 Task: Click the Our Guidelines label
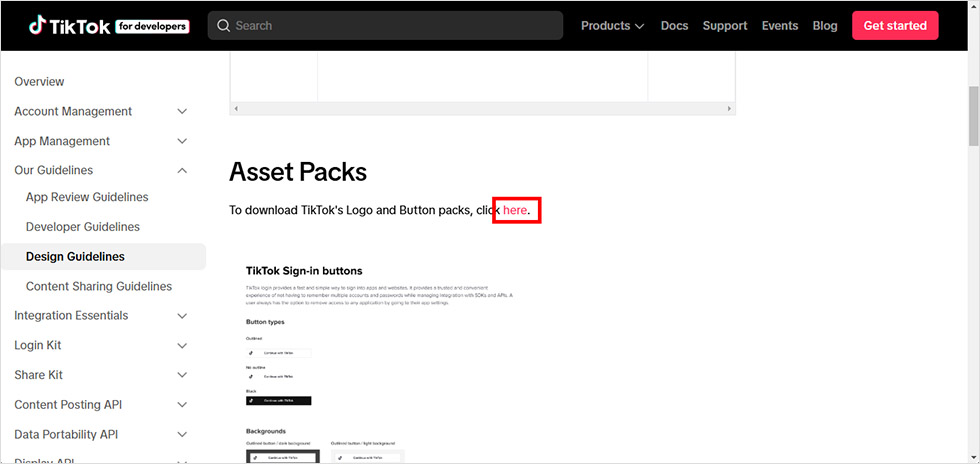[54, 170]
